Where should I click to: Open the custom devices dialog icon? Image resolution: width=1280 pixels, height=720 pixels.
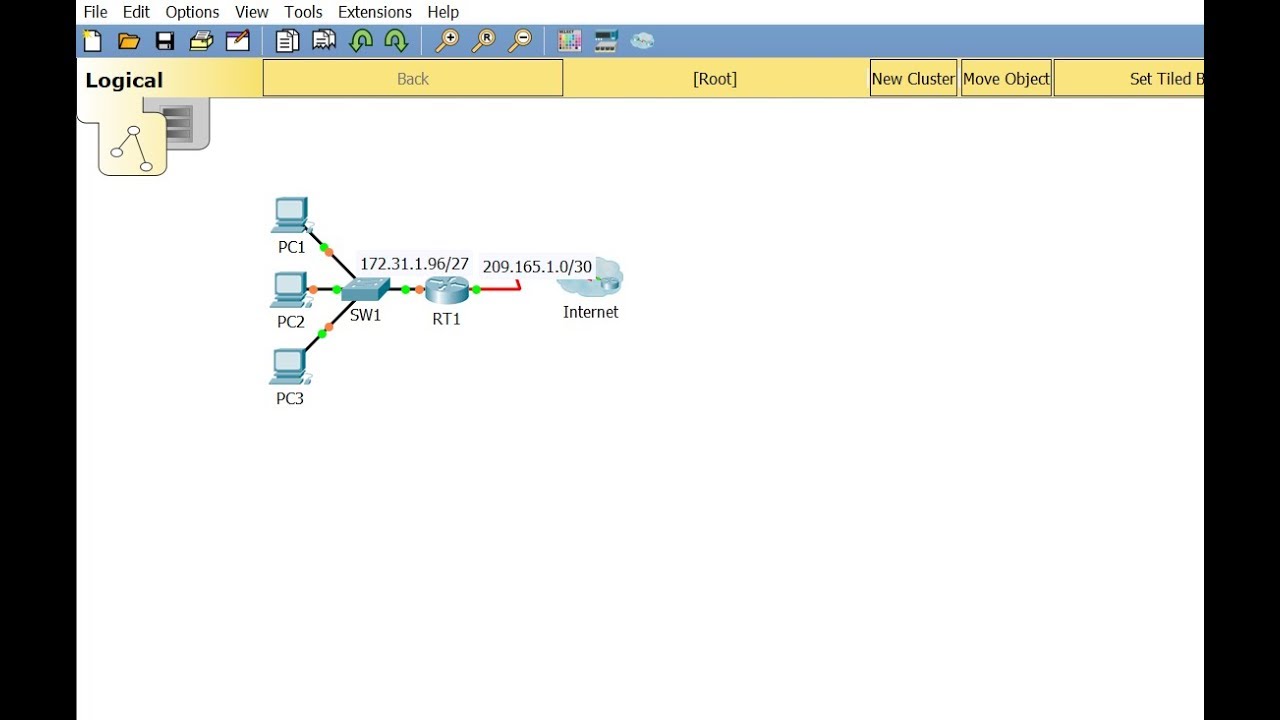606,41
